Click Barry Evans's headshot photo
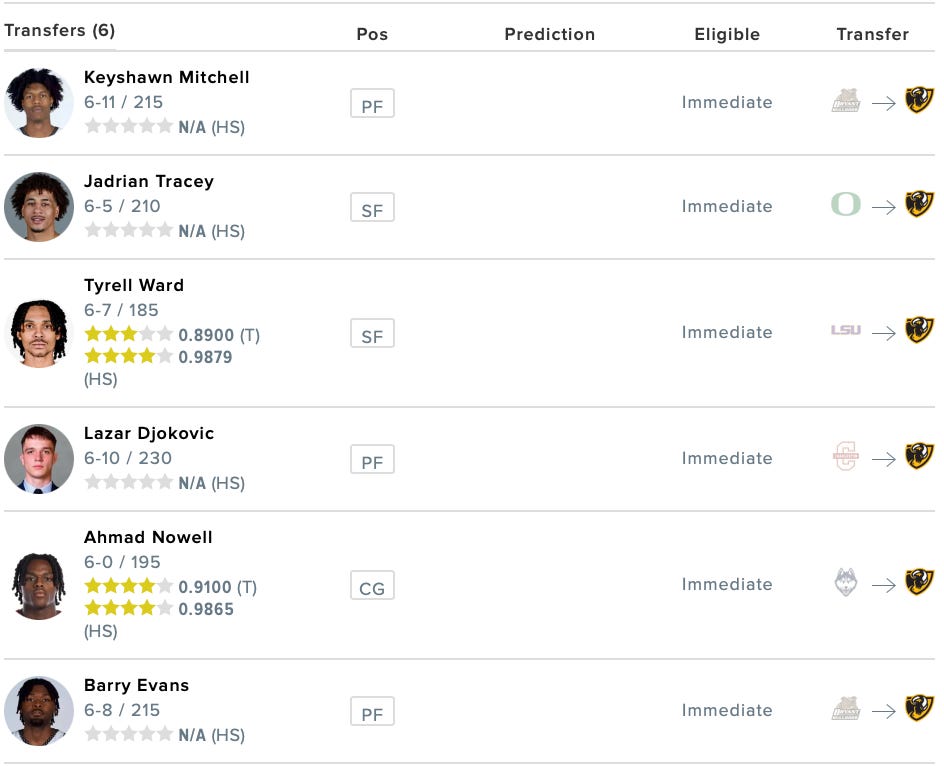This screenshot has width=944, height=766. click(39, 710)
